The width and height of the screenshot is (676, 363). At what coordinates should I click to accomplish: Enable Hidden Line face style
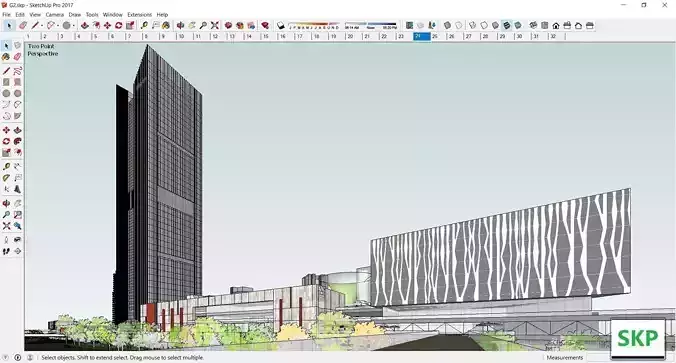pos(484,25)
